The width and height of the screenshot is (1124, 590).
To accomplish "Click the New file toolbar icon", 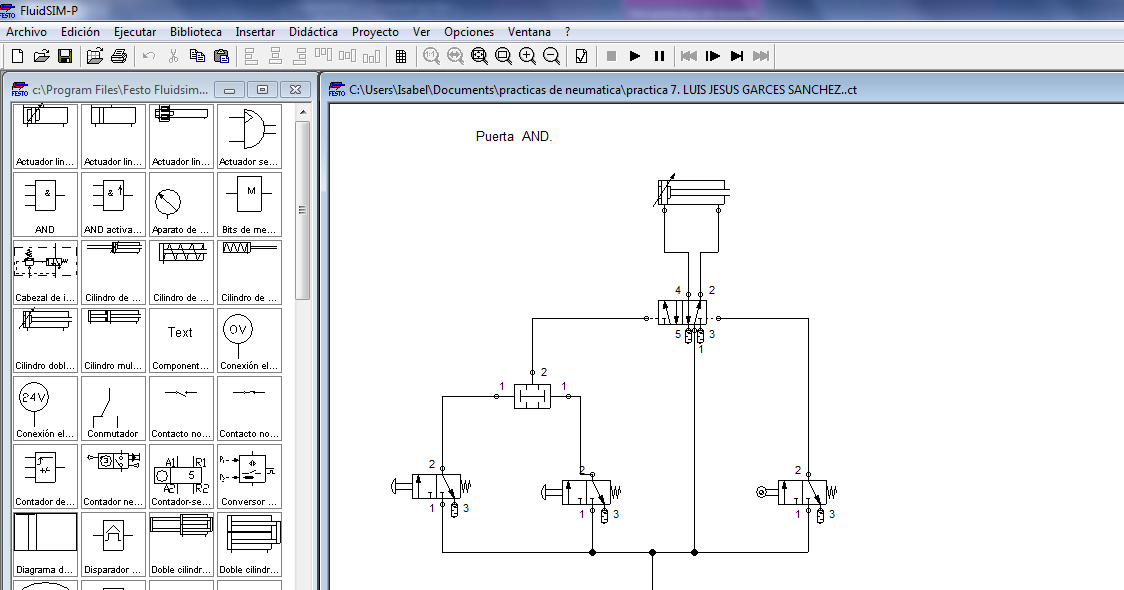I will [x=18, y=56].
